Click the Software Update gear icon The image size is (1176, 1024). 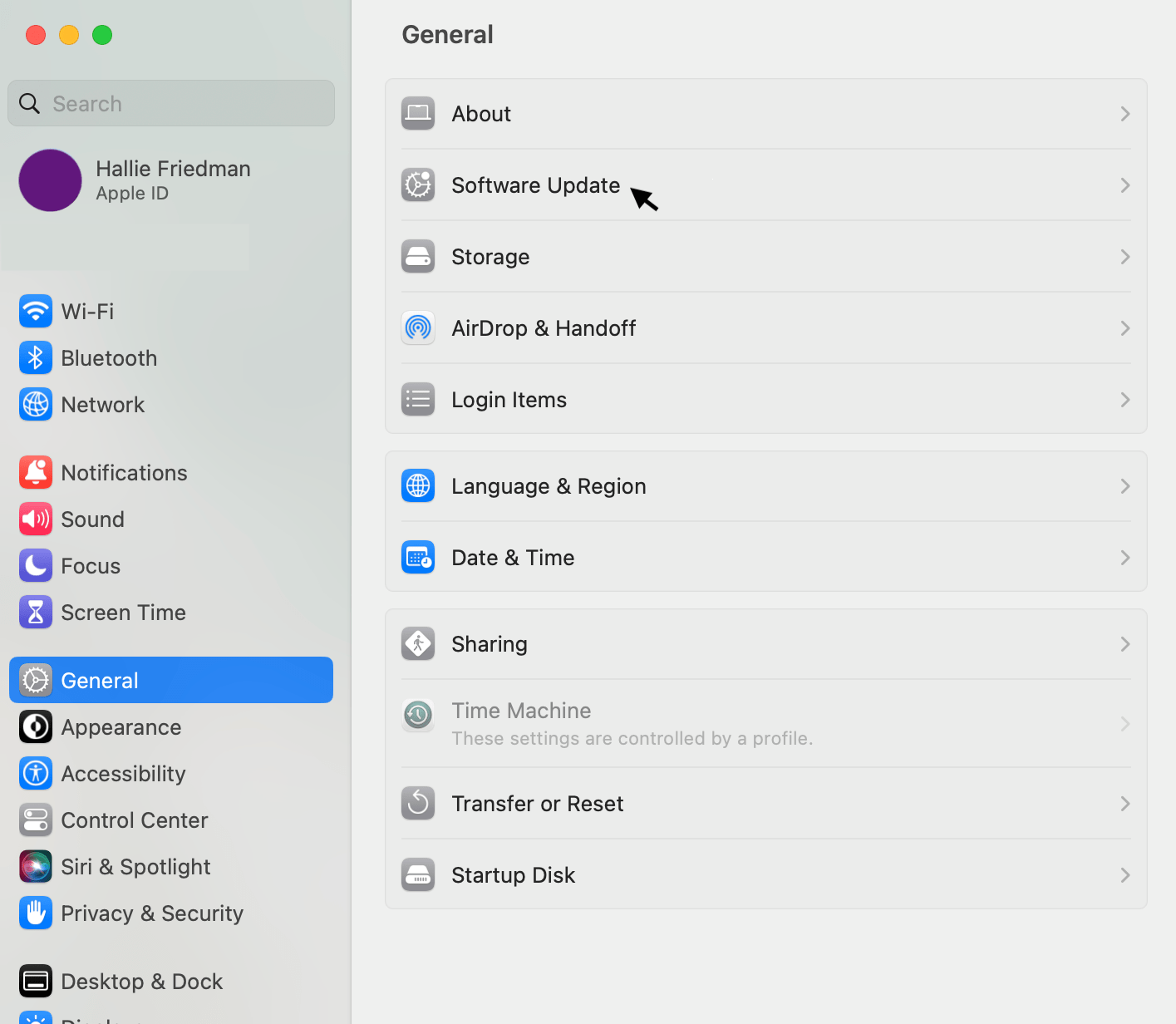pos(418,185)
